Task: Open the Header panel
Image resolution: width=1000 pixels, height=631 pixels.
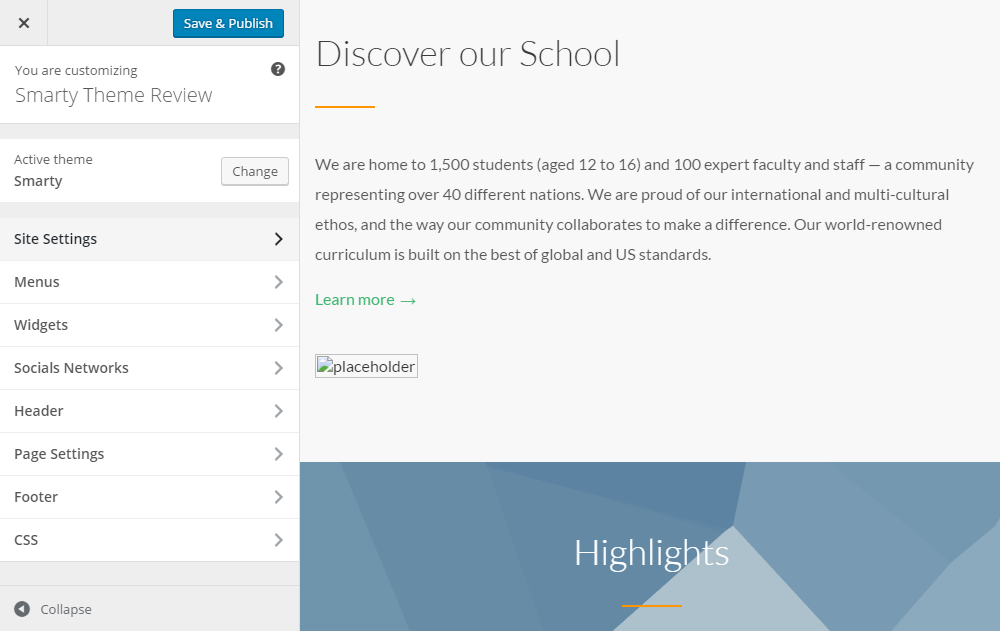Action: click(x=149, y=411)
